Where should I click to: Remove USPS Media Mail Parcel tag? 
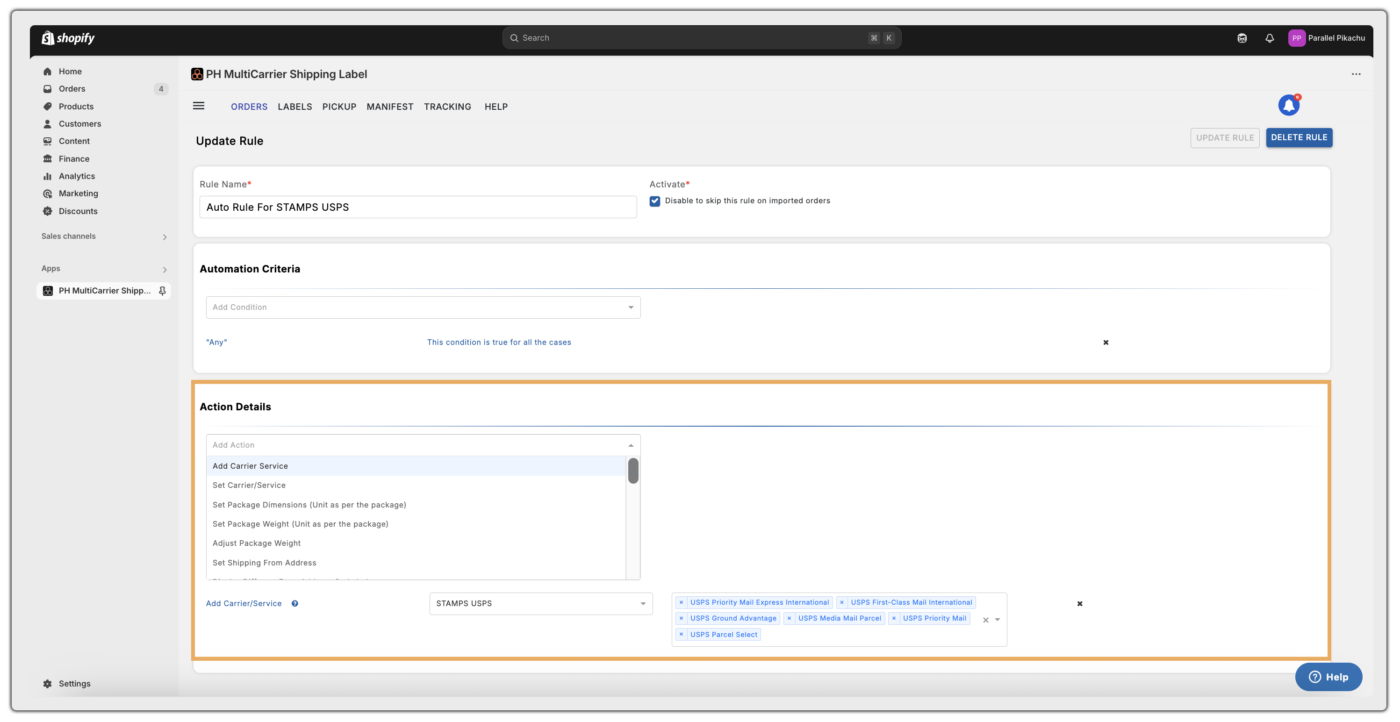(x=789, y=619)
